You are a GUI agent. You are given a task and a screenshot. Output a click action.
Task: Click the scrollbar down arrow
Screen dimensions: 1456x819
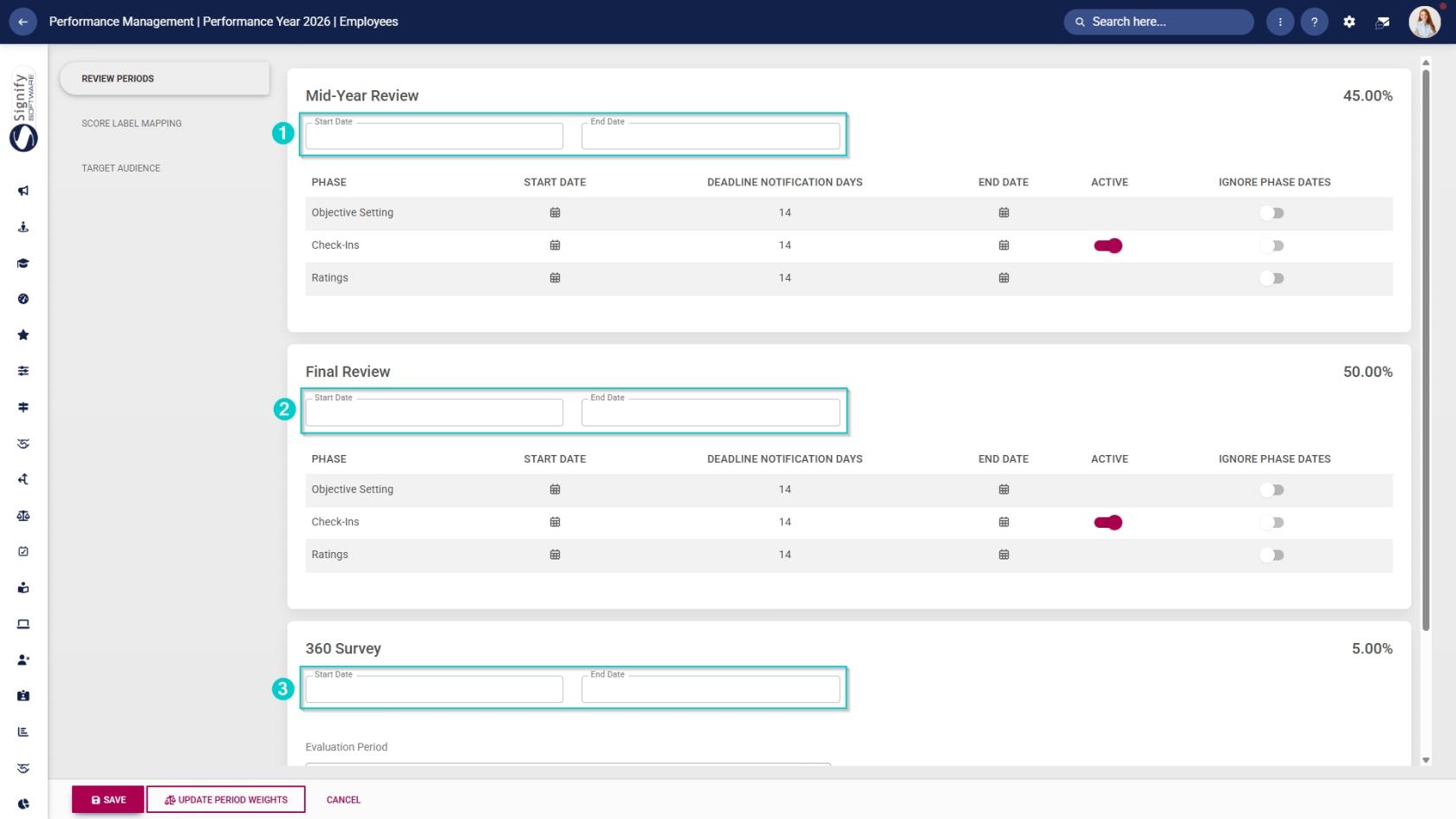1426,760
